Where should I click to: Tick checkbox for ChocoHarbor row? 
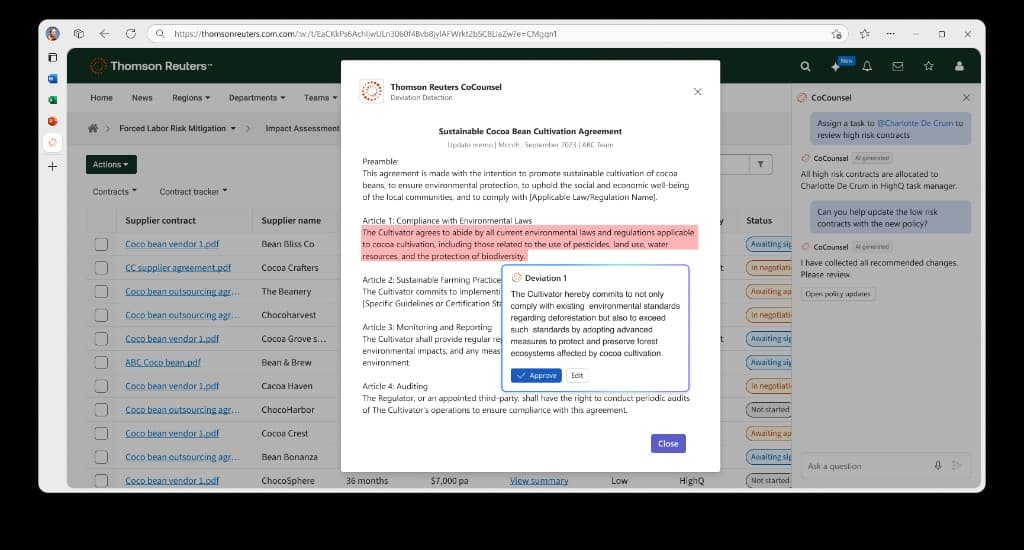pyautogui.click(x=101, y=410)
